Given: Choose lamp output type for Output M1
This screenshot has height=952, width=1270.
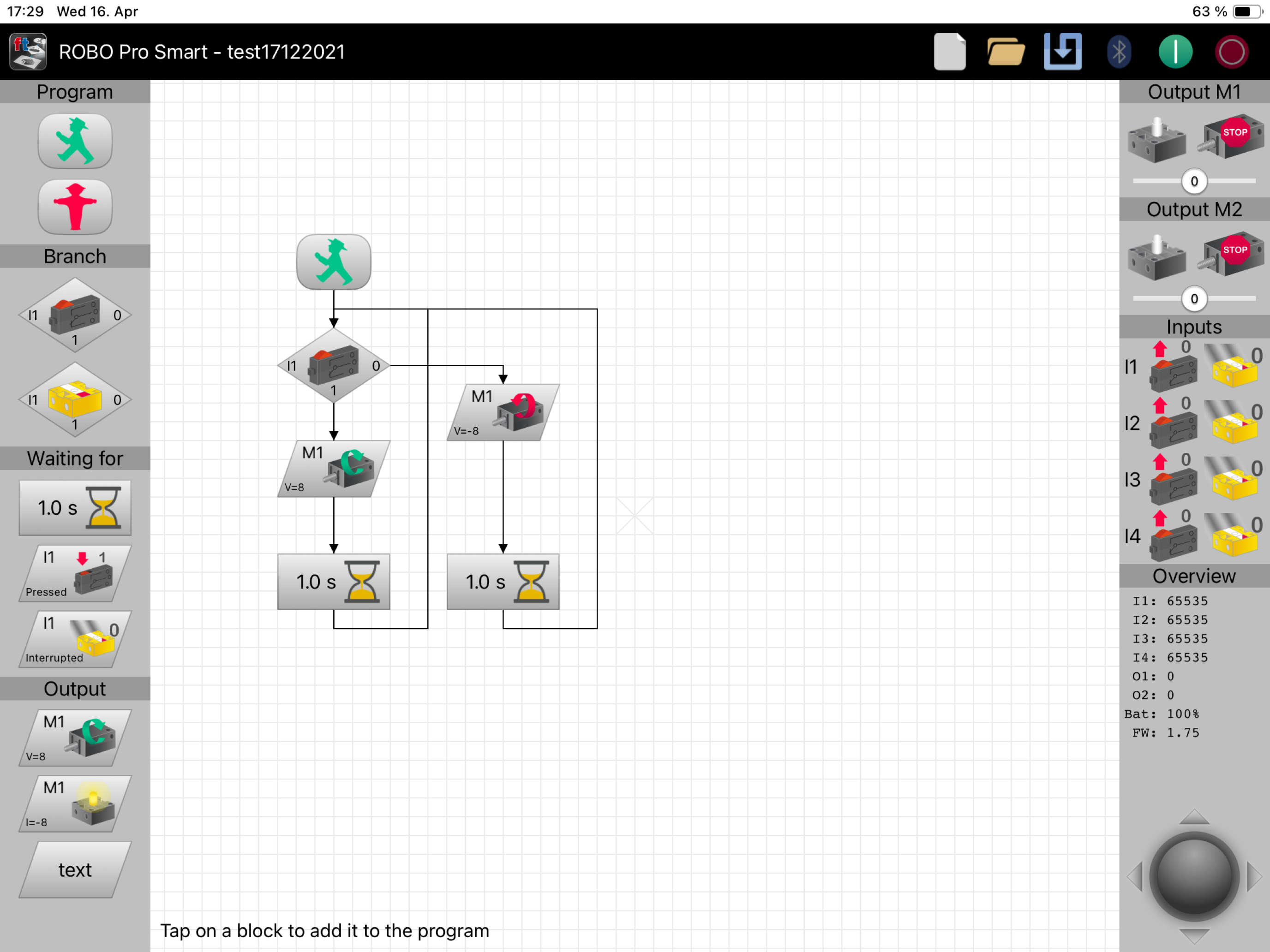Looking at the screenshot, I should tap(1156, 140).
